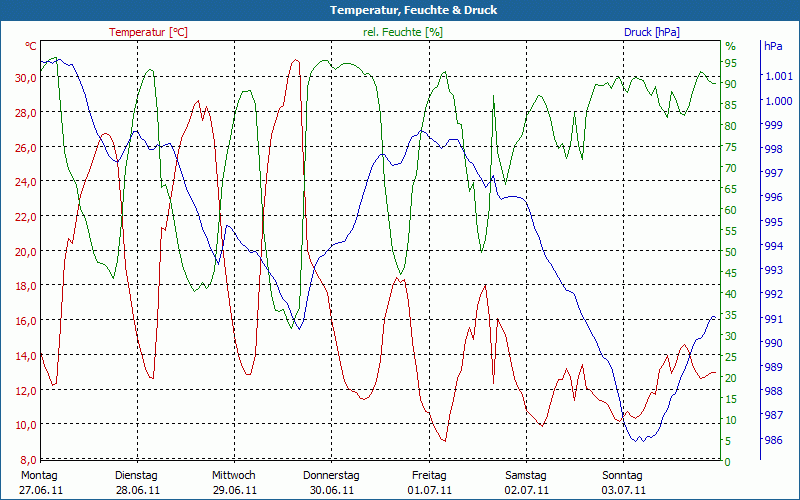The width and height of the screenshot is (800, 500).
Task: Click the '1.000' pressure axis value
Action: coord(779,101)
